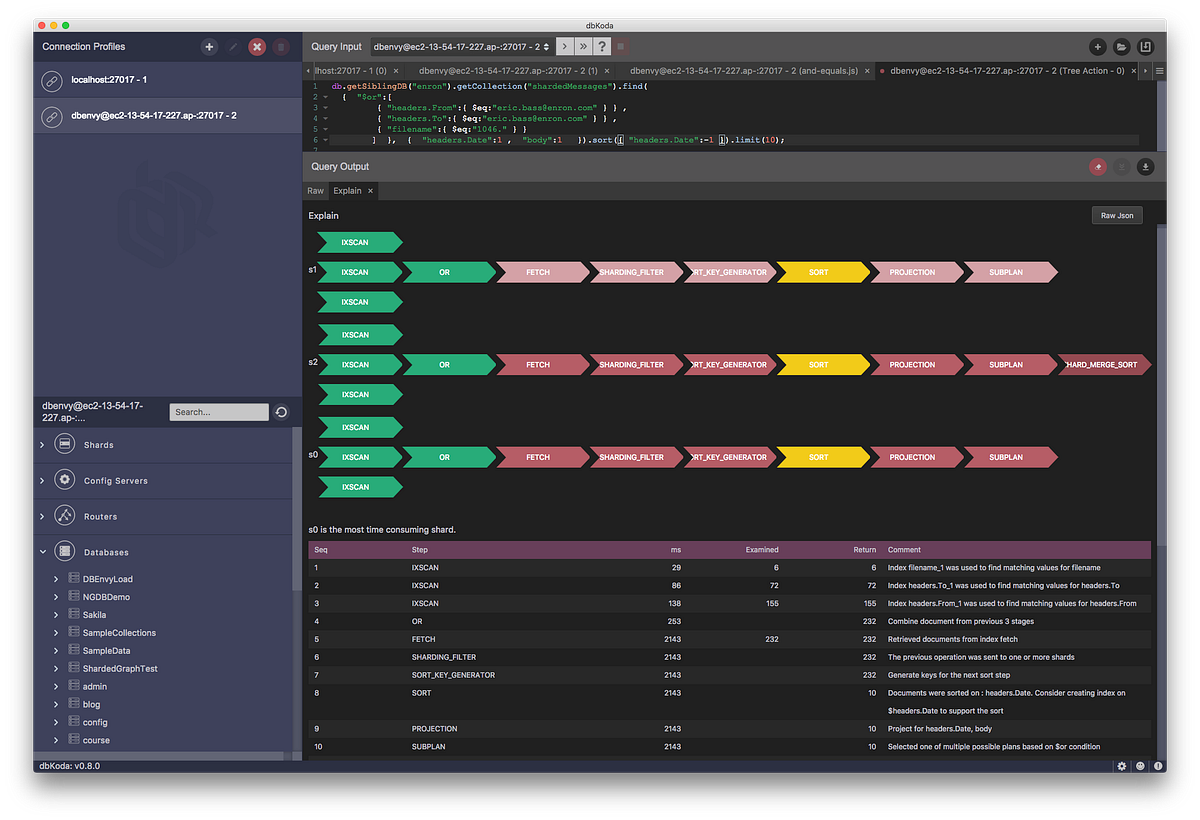The width and height of the screenshot is (1200, 820).
Task: Add a new connection profile with the plus button
Action: pos(209,46)
